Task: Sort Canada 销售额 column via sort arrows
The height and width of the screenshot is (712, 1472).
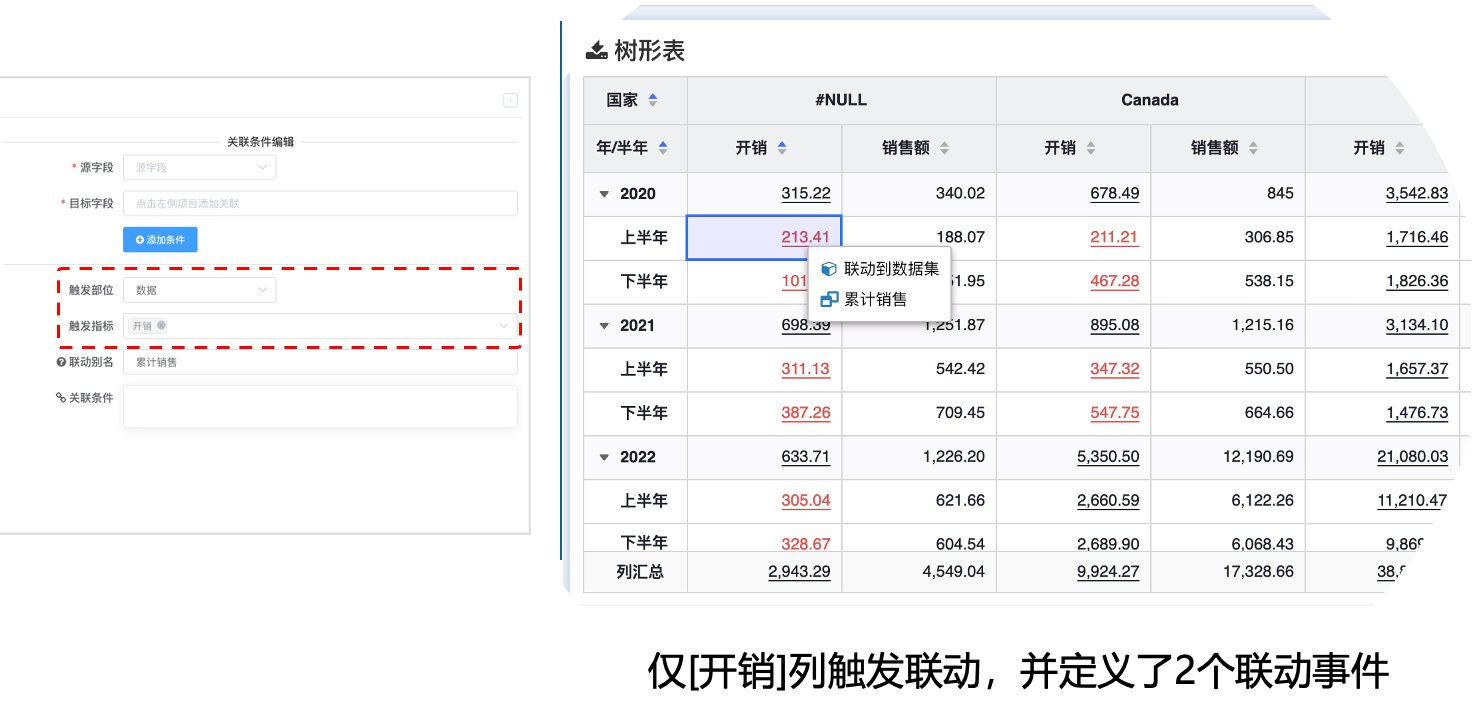Action: coord(1253,148)
